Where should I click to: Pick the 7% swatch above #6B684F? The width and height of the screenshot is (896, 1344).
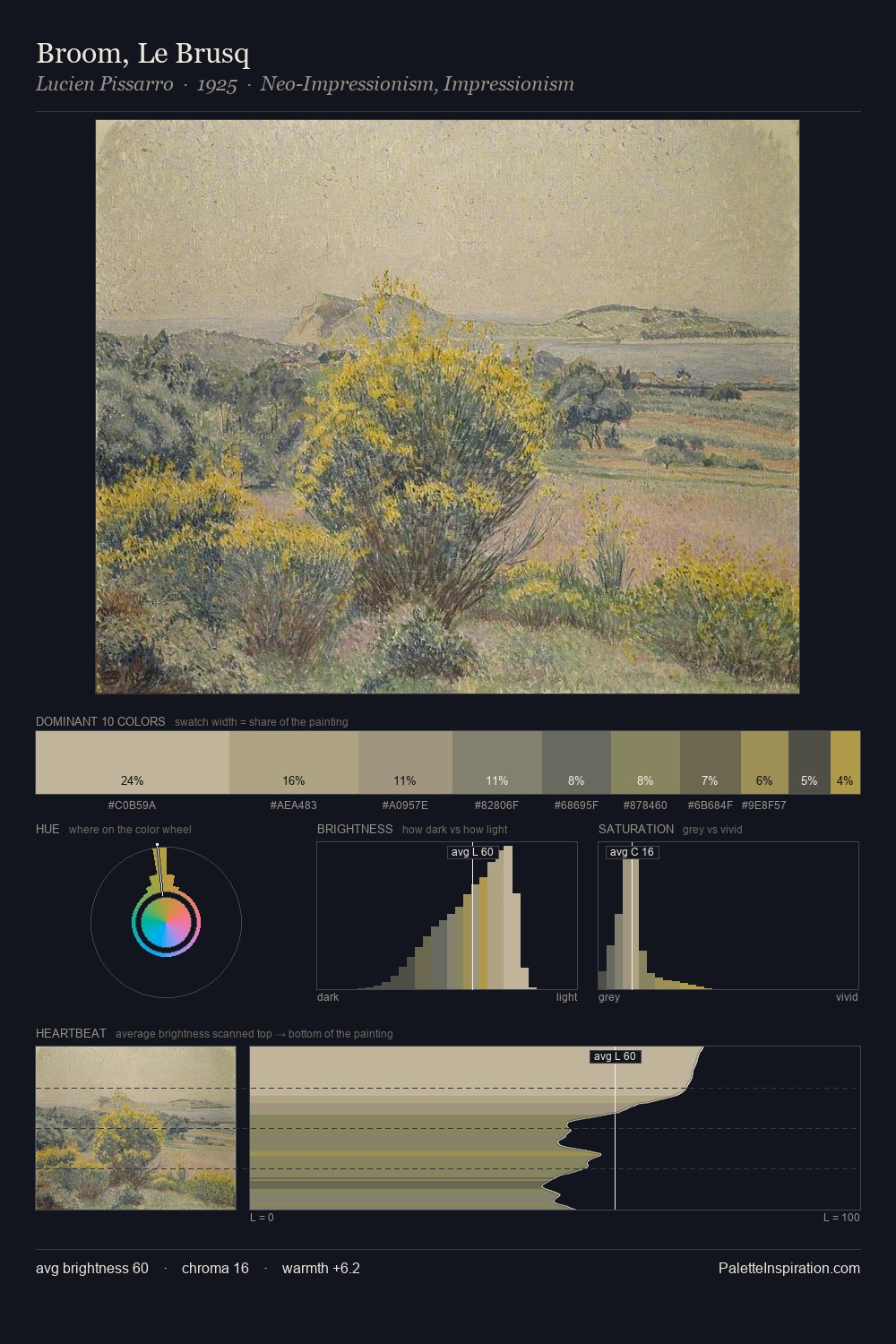tap(711, 762)
